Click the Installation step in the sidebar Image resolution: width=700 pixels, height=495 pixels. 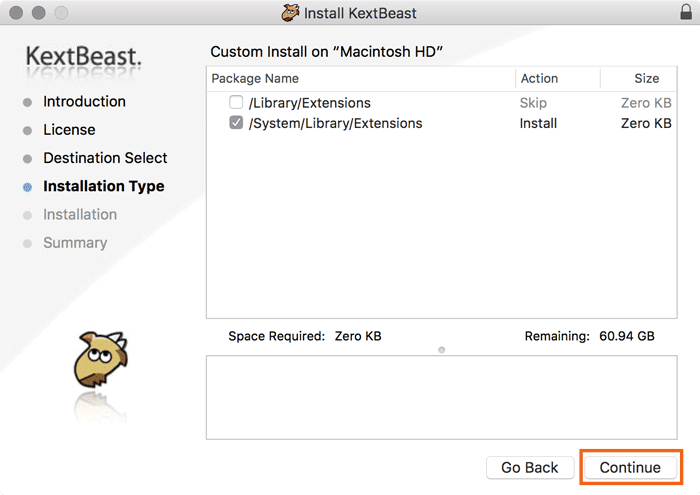(80, 215)
